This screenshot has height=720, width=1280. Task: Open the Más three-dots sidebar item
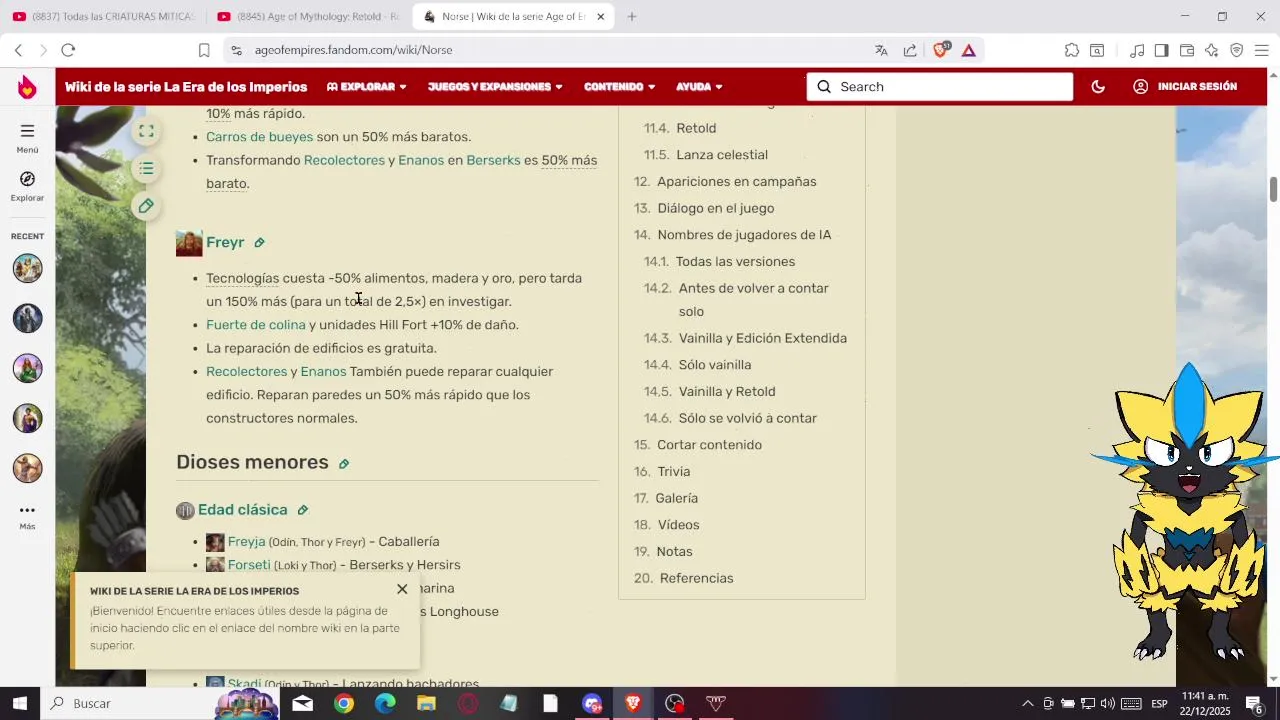[x=27, y=510]
